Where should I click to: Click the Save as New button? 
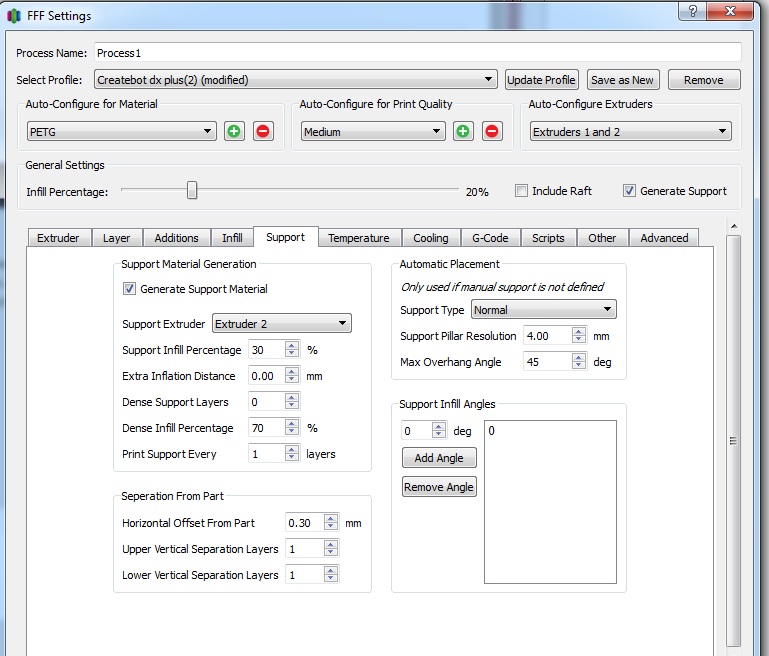[622, 79]
